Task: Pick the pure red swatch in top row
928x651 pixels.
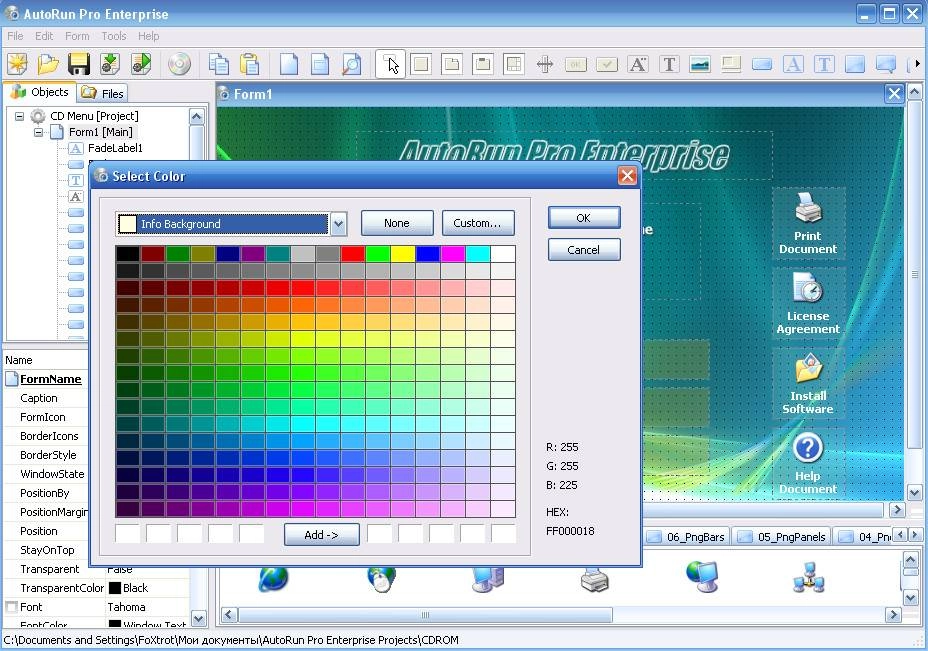Action: coord(353,254)
